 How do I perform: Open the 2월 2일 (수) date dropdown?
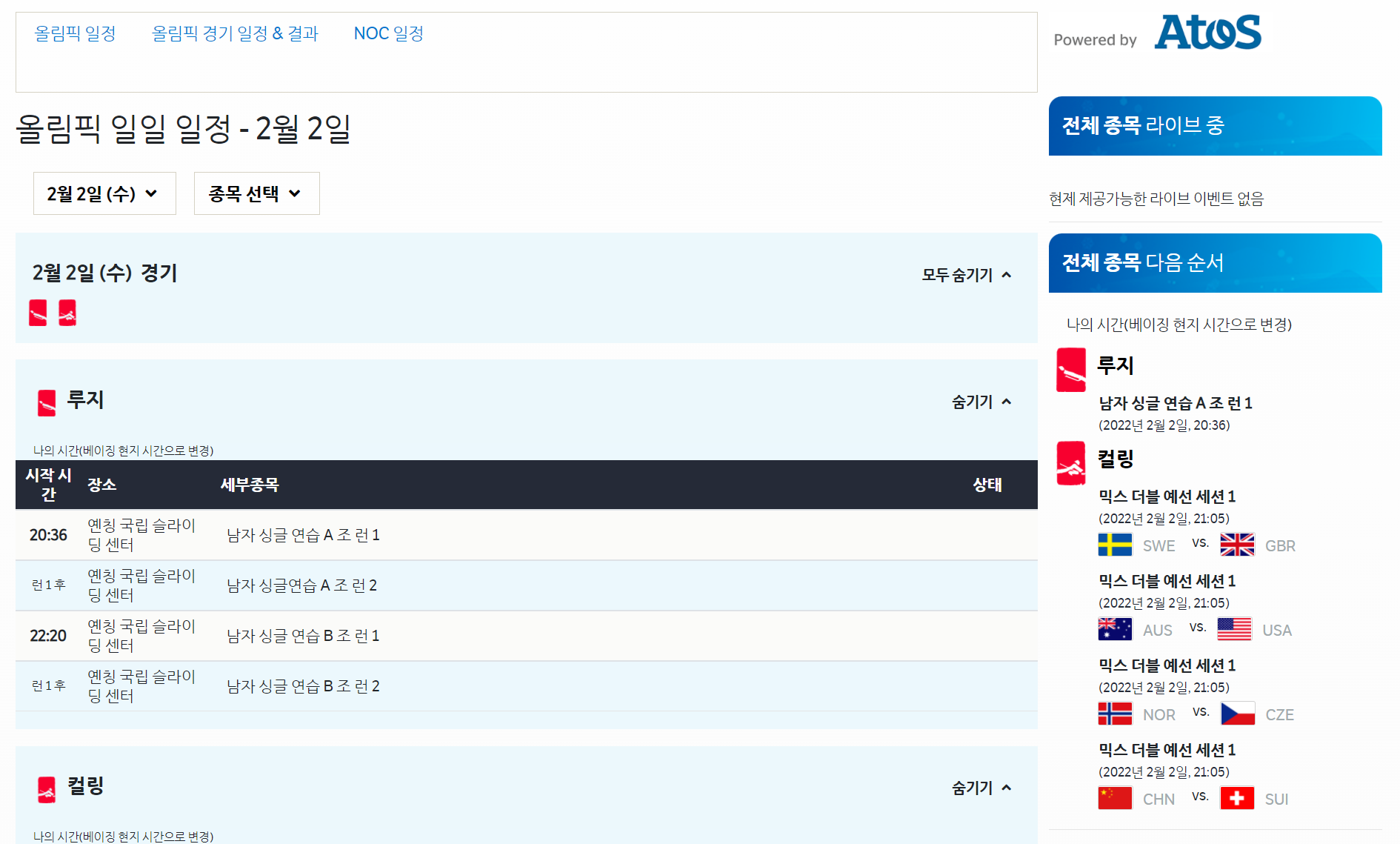pos(104,193)
